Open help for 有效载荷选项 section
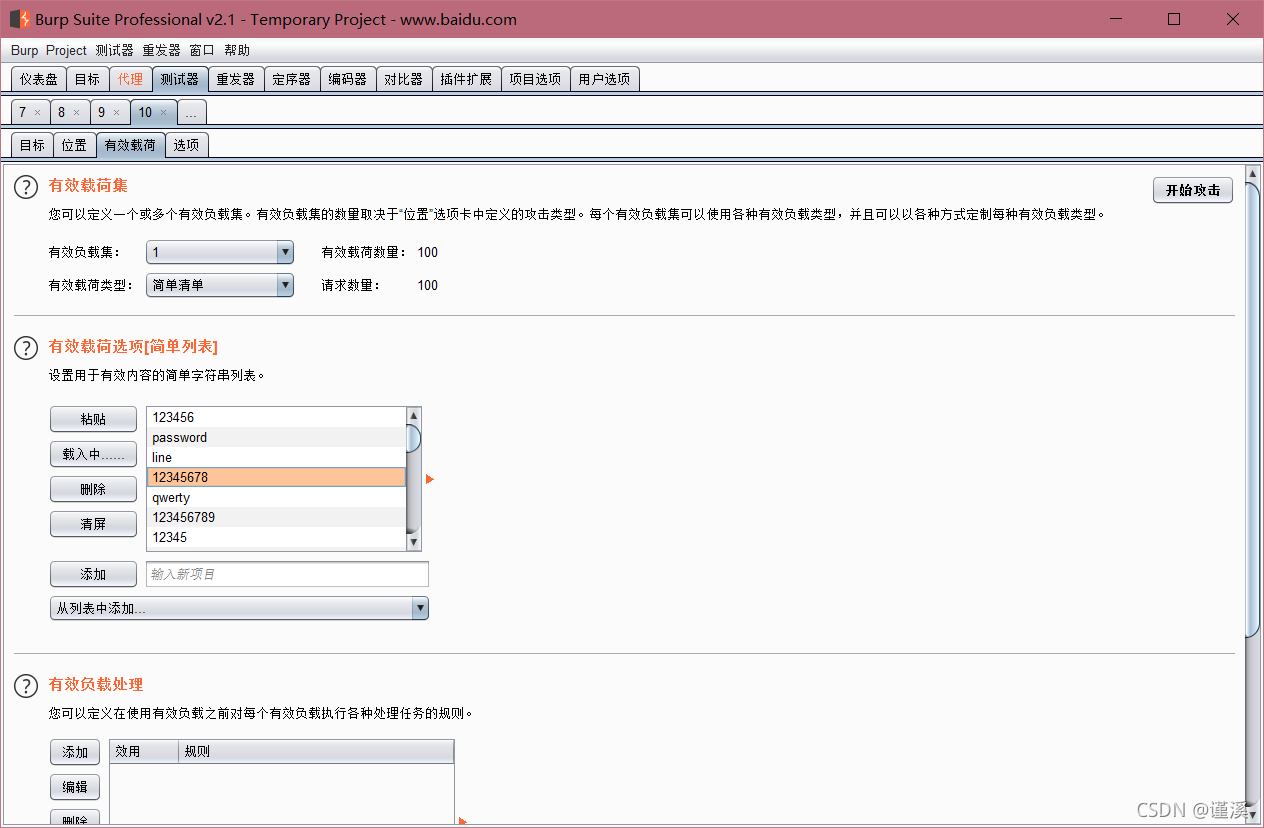This screenshot has width=1264, height=828. click(26, 348)
